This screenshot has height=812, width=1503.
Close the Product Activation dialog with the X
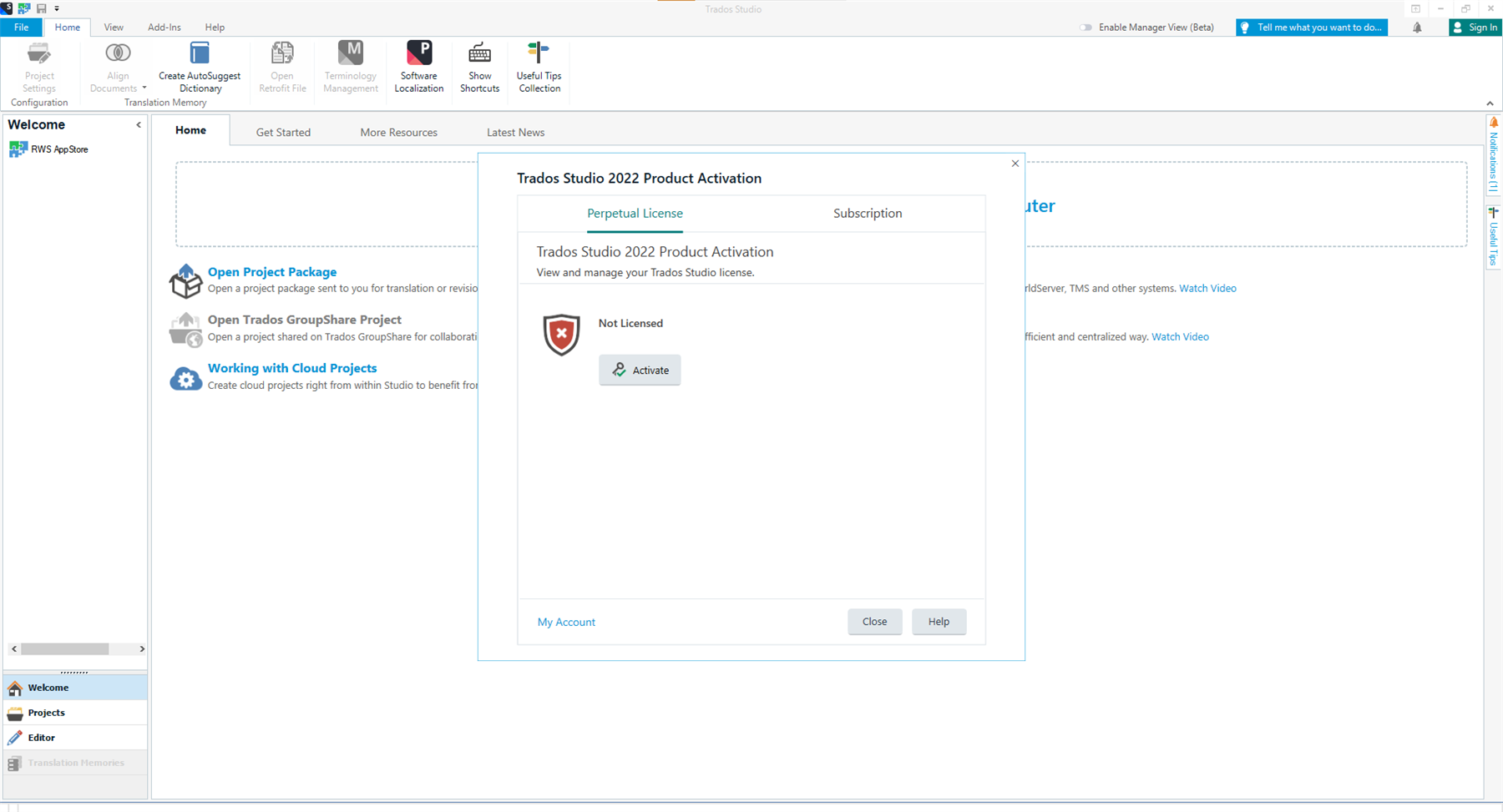point(1015,164)
